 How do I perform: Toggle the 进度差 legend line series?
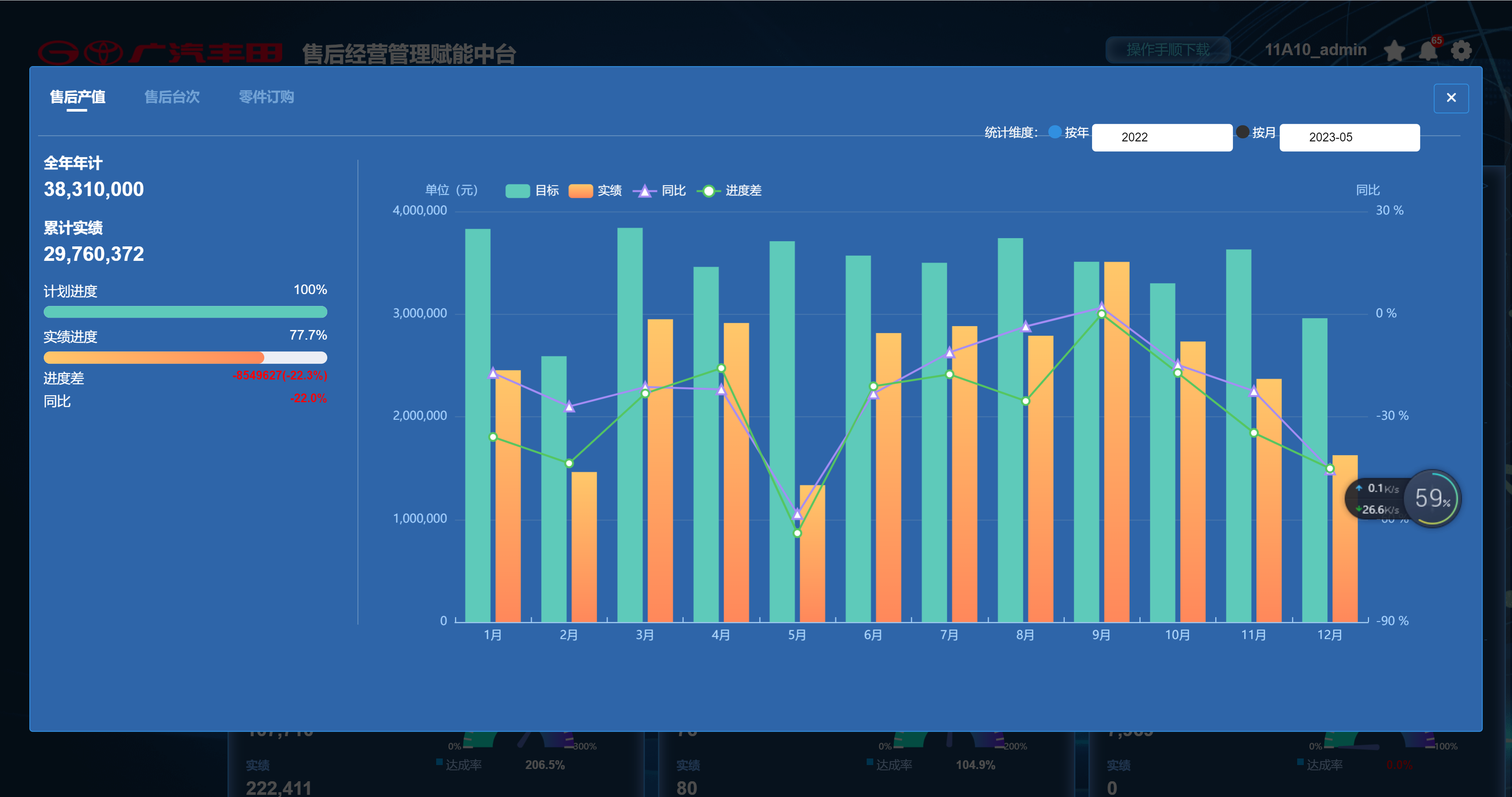pos(729,191)
